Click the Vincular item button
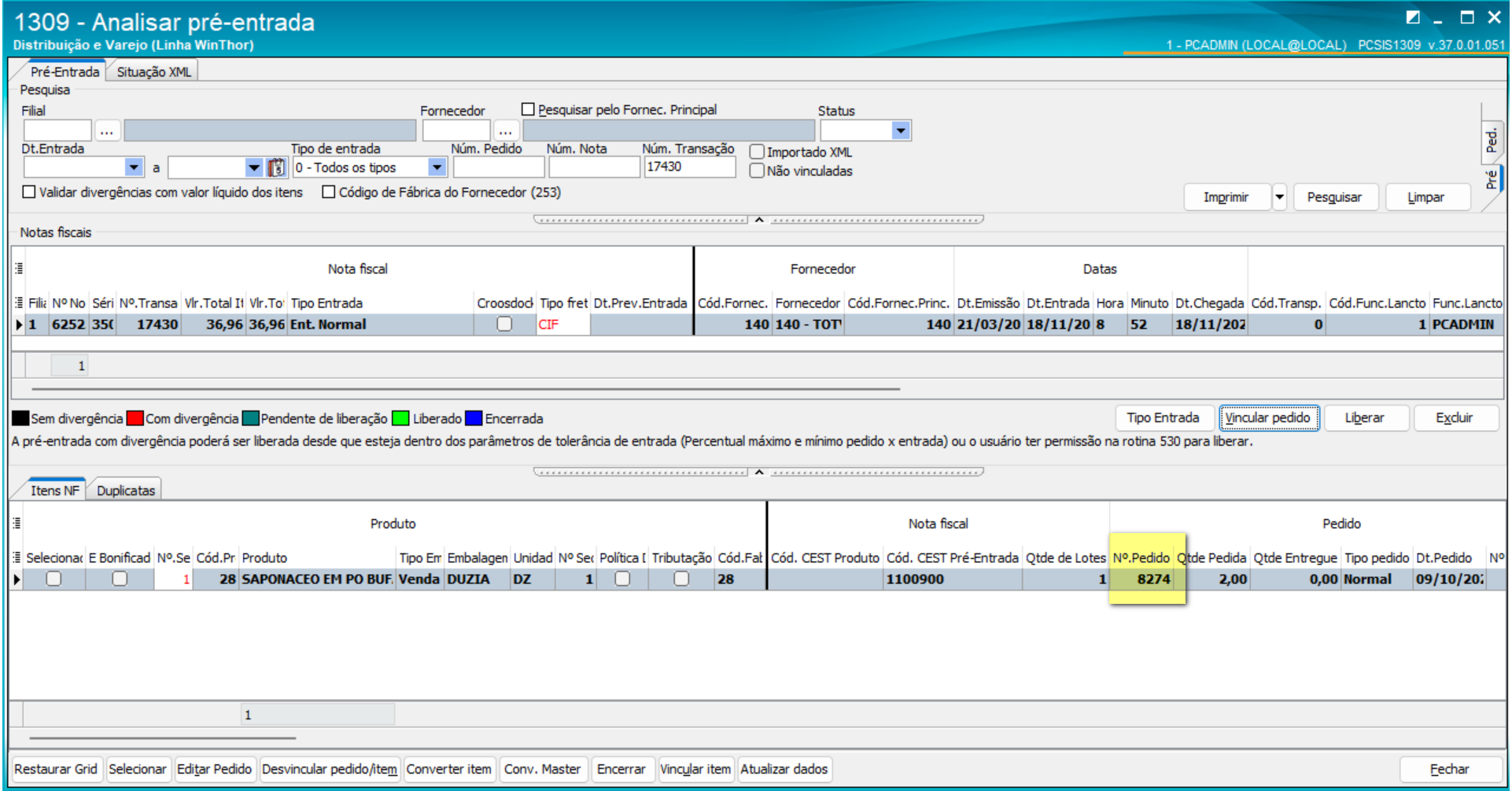The image size is (1512, 791). [x=695, y=769]
